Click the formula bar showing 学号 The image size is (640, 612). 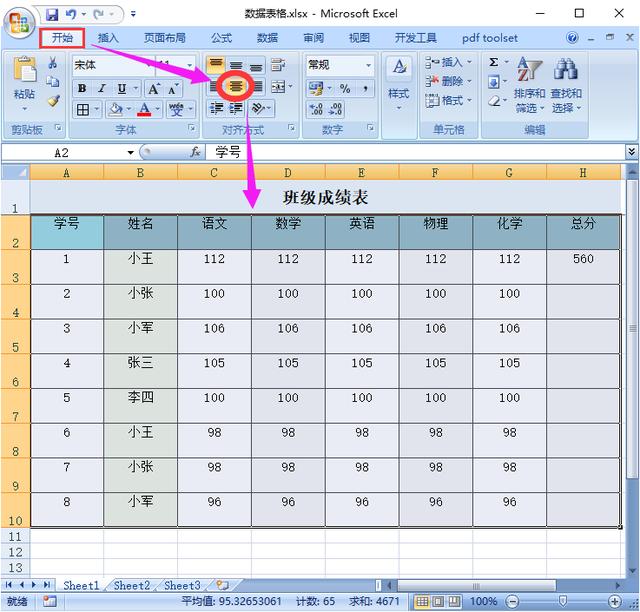pyautogui.click(x=414, y=152)
